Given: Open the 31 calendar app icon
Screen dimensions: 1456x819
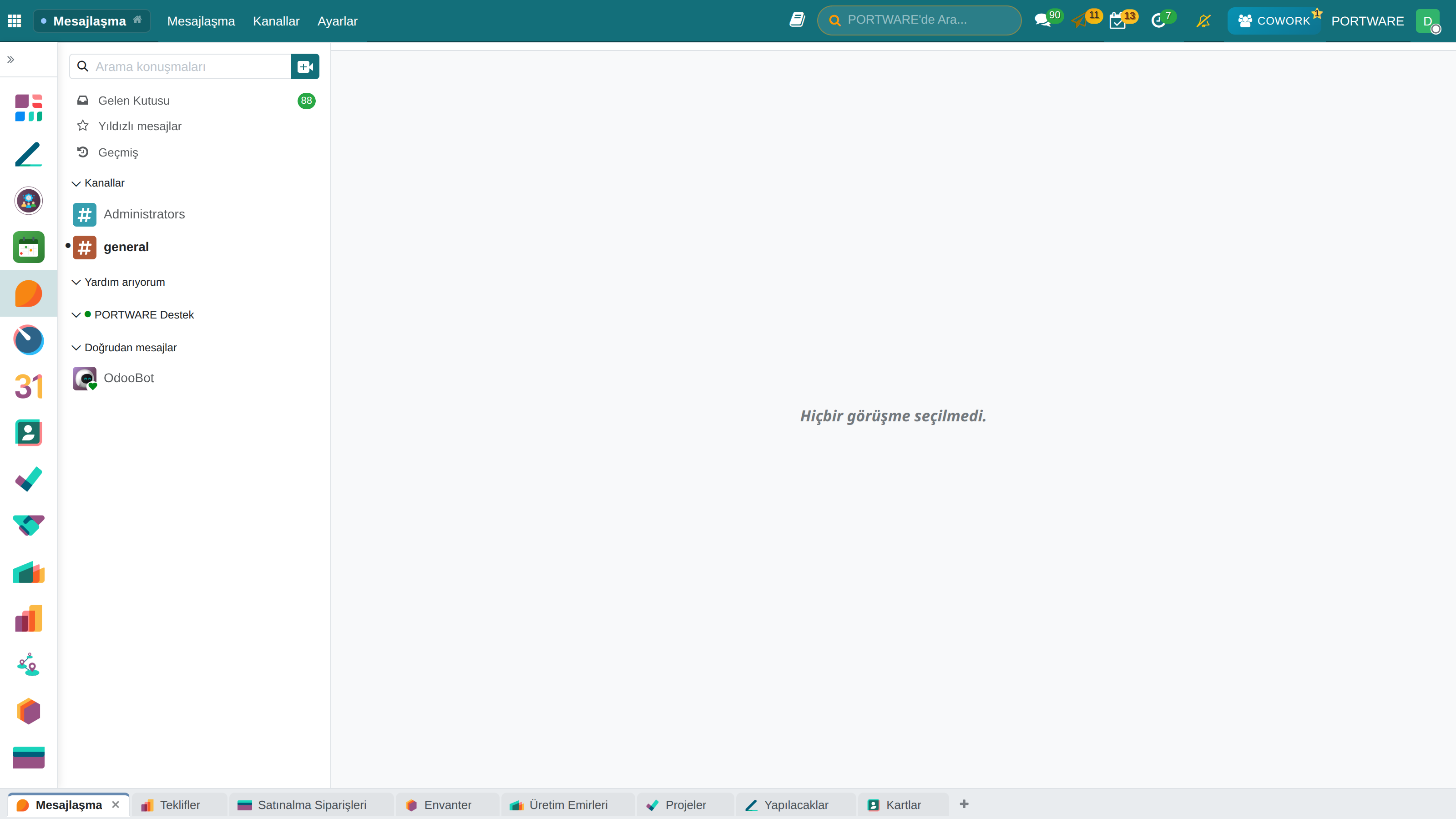Looking at the screenshot, I should (28, 387).
